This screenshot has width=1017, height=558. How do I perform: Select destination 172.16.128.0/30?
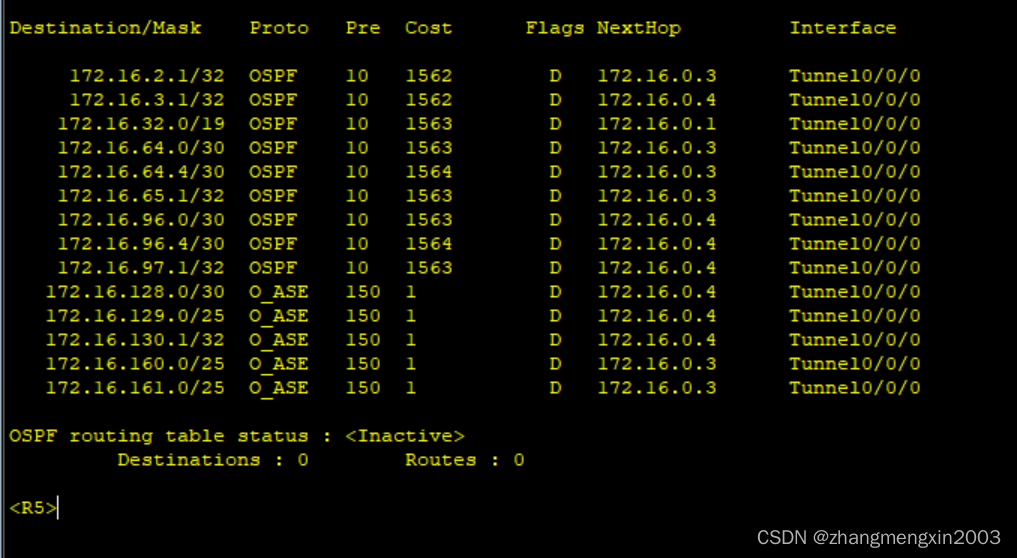[x=135, y=292]
